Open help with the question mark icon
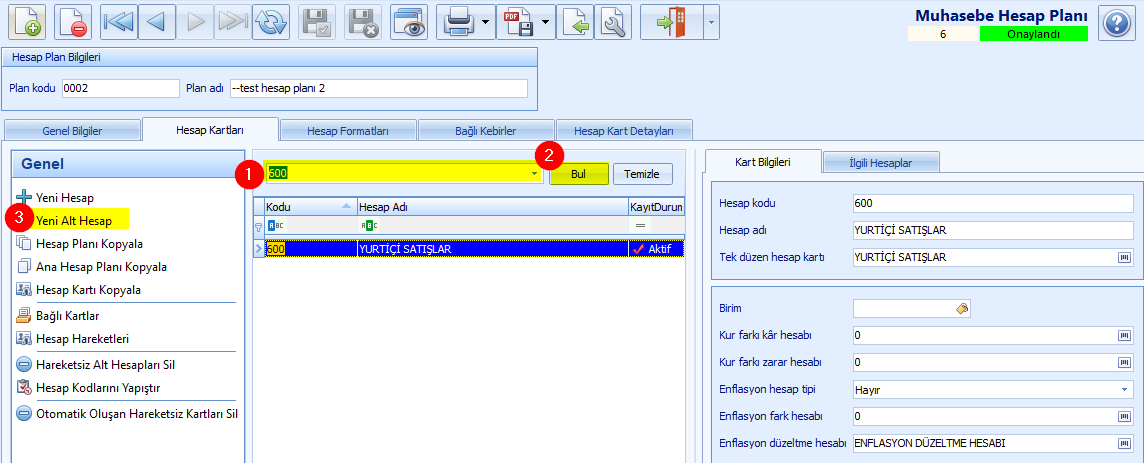 pyautogui.click(x=1116, y=23)
